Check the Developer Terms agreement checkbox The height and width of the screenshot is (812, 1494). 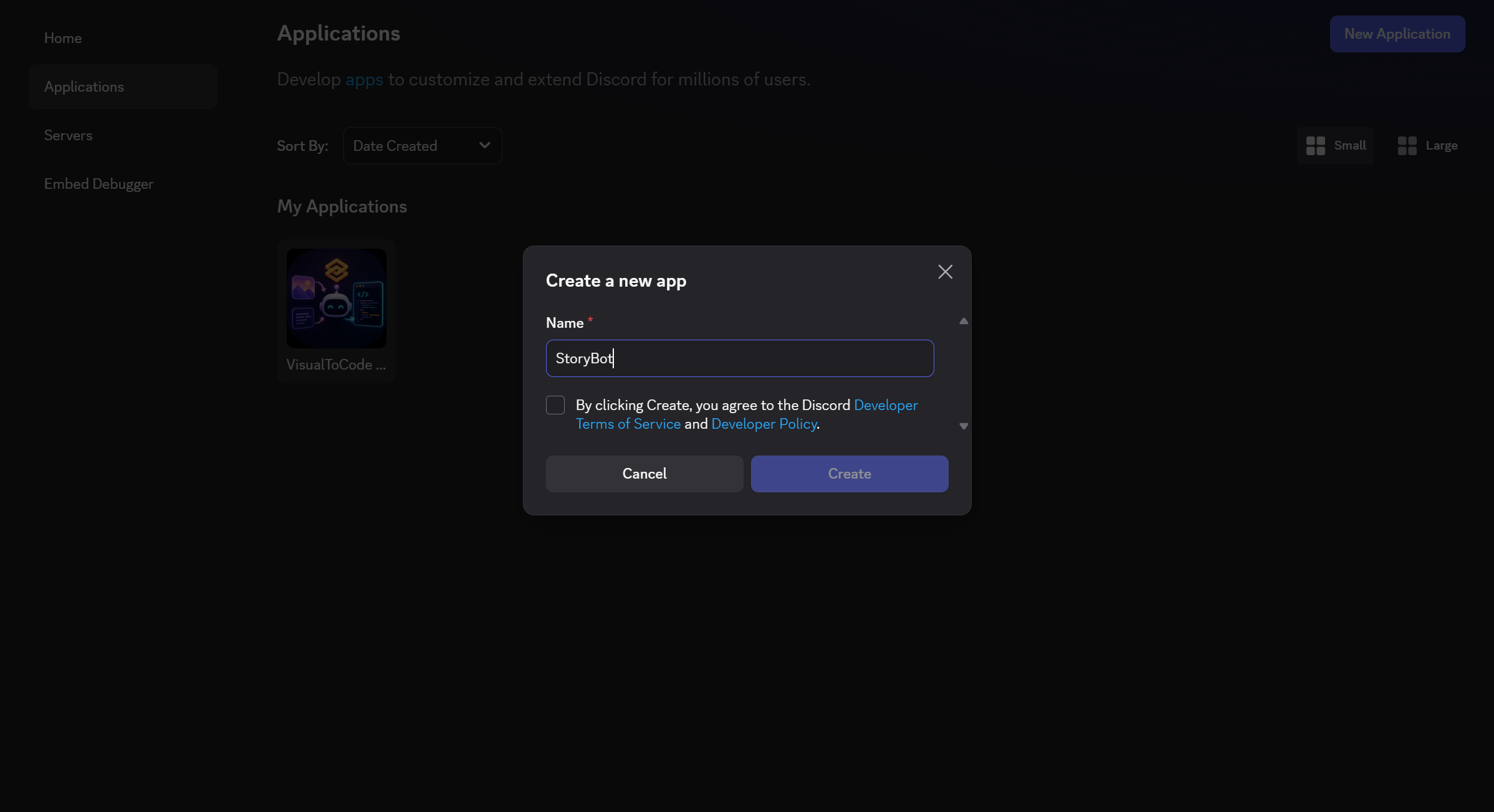(555, 405)
